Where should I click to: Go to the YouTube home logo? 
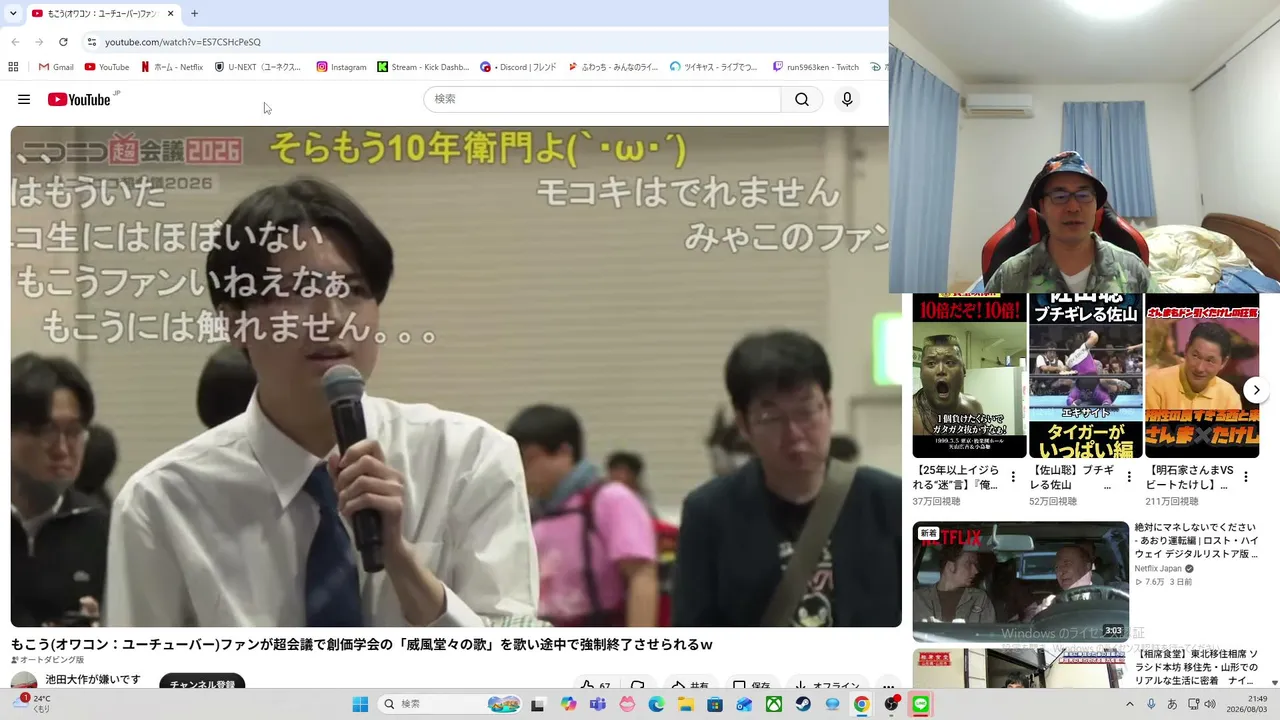click(79, 99)
